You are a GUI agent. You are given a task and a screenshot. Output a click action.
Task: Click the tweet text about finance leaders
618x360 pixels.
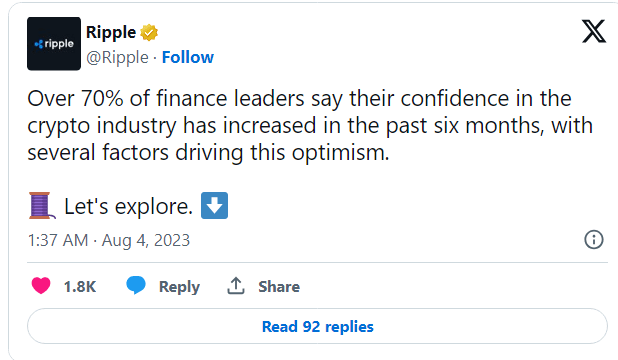point(310,125)
